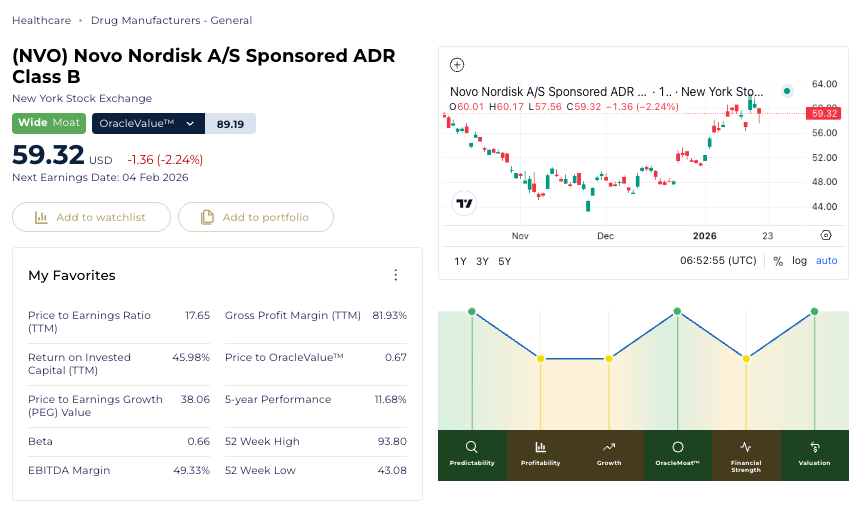The width and height of the screenshot is (861, 515).
Task: Click the Predictability magnifier icon
Action: (472, 447)
